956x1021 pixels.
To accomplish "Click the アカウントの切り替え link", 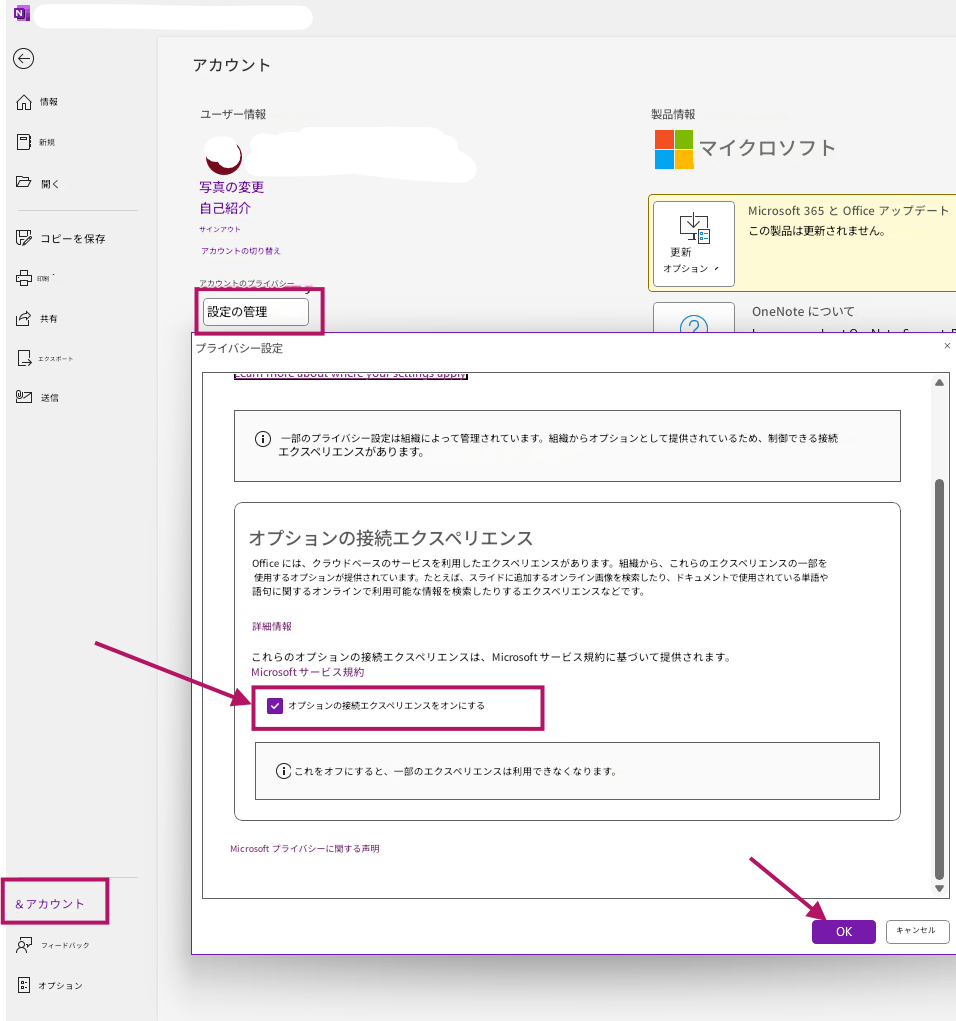I will (240, 251).
